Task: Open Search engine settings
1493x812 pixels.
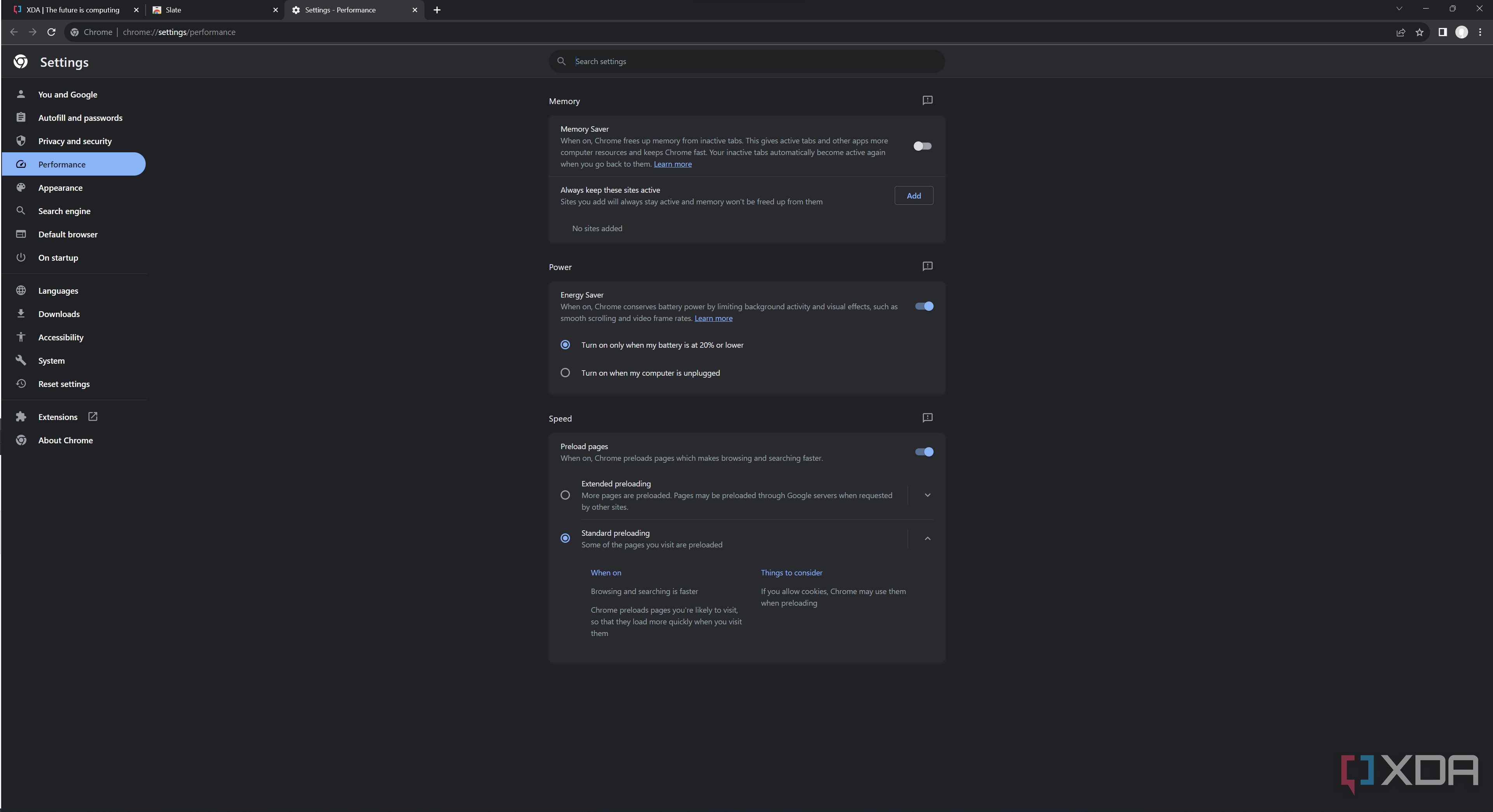Action: pos(74,211)
